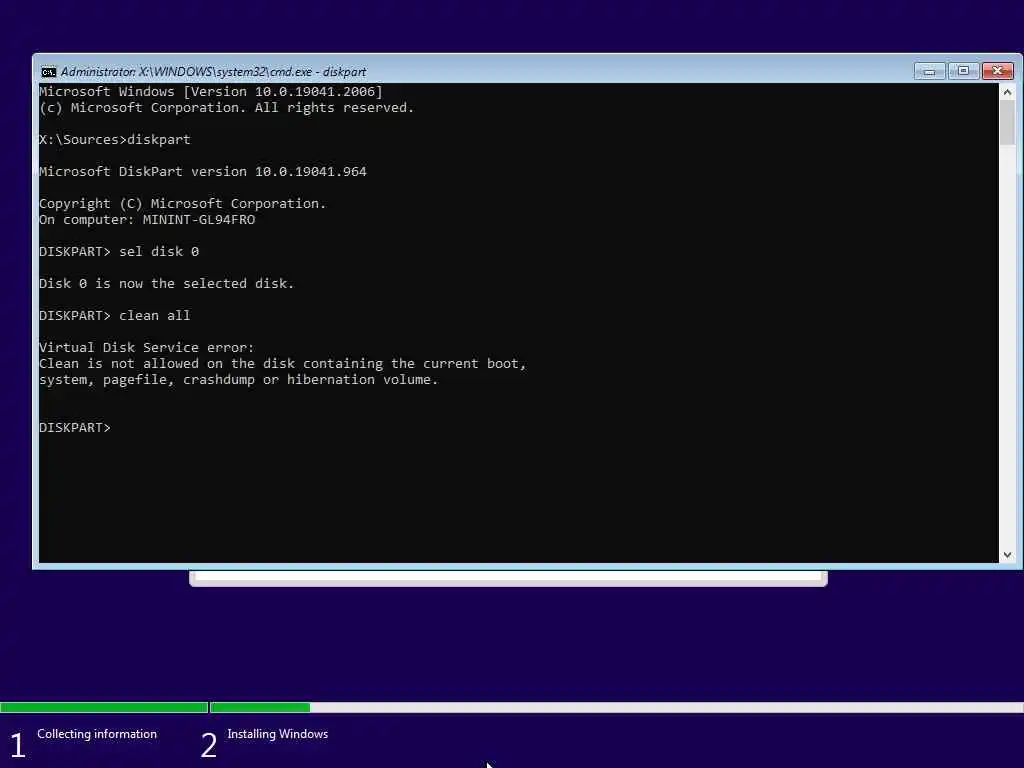Click the completed Collecting information progress bar
The image size is (1024, 768).
(104, 707)
